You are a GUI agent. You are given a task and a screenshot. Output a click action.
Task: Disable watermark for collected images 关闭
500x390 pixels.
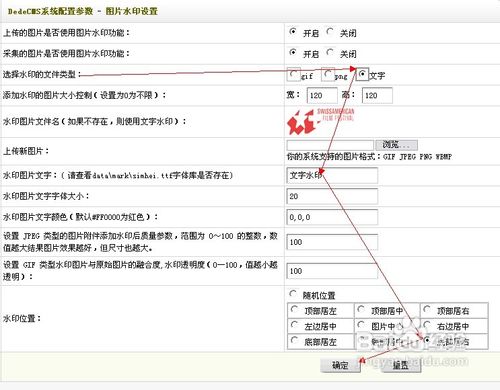point(330,52)
